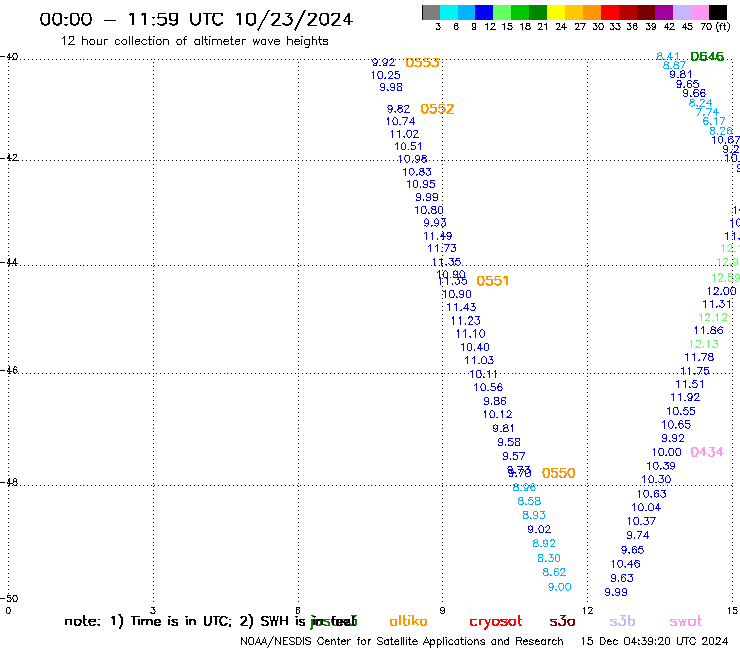
Task: Click the light blue value 8.30
Action: tap(549, 558)
